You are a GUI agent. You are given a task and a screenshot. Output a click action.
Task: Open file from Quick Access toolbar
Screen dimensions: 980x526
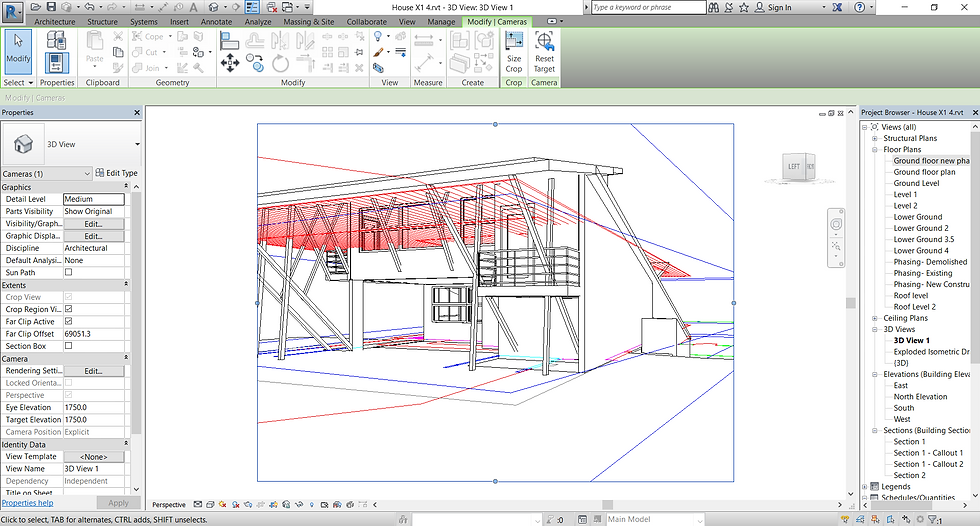pos(36,7)
